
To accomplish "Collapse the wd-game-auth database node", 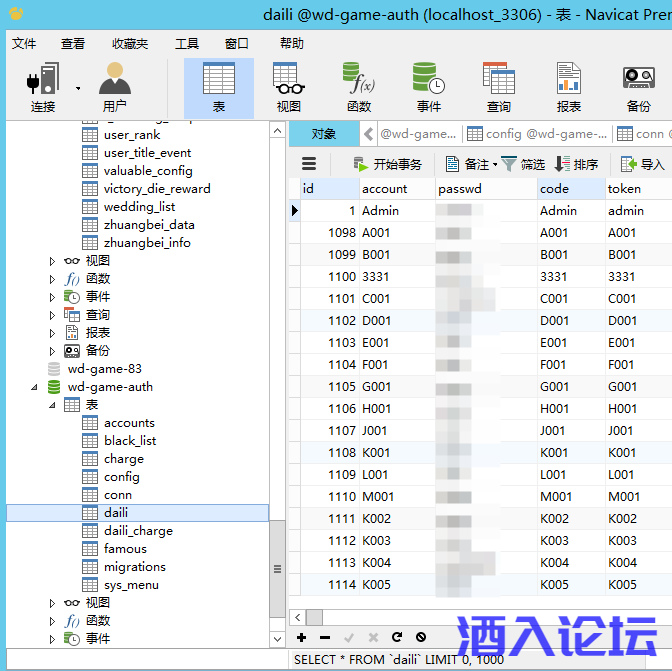I will 37,387.
